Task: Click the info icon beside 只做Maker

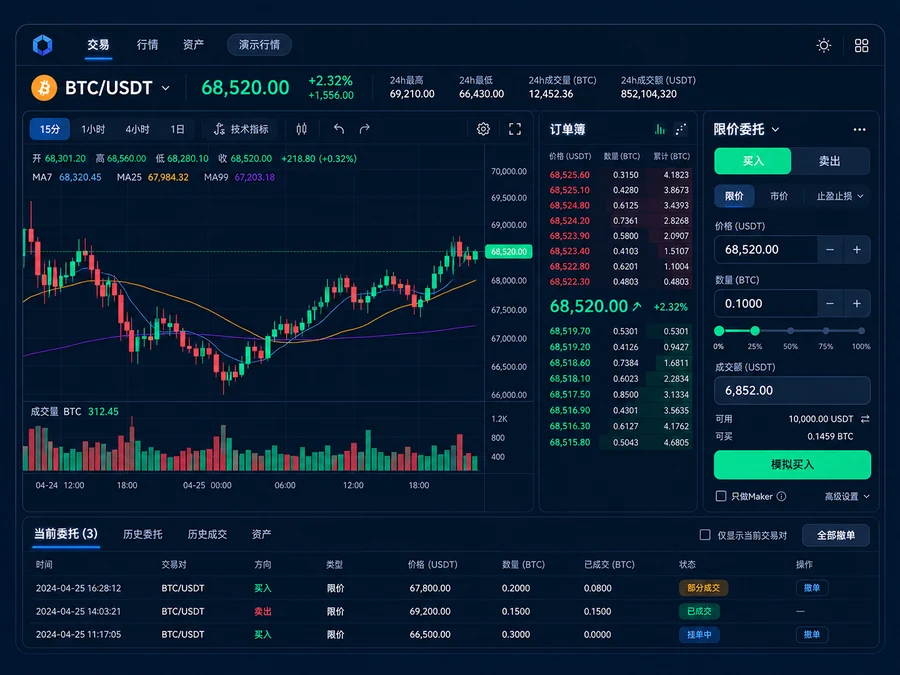Action: [x=781, y=496]
